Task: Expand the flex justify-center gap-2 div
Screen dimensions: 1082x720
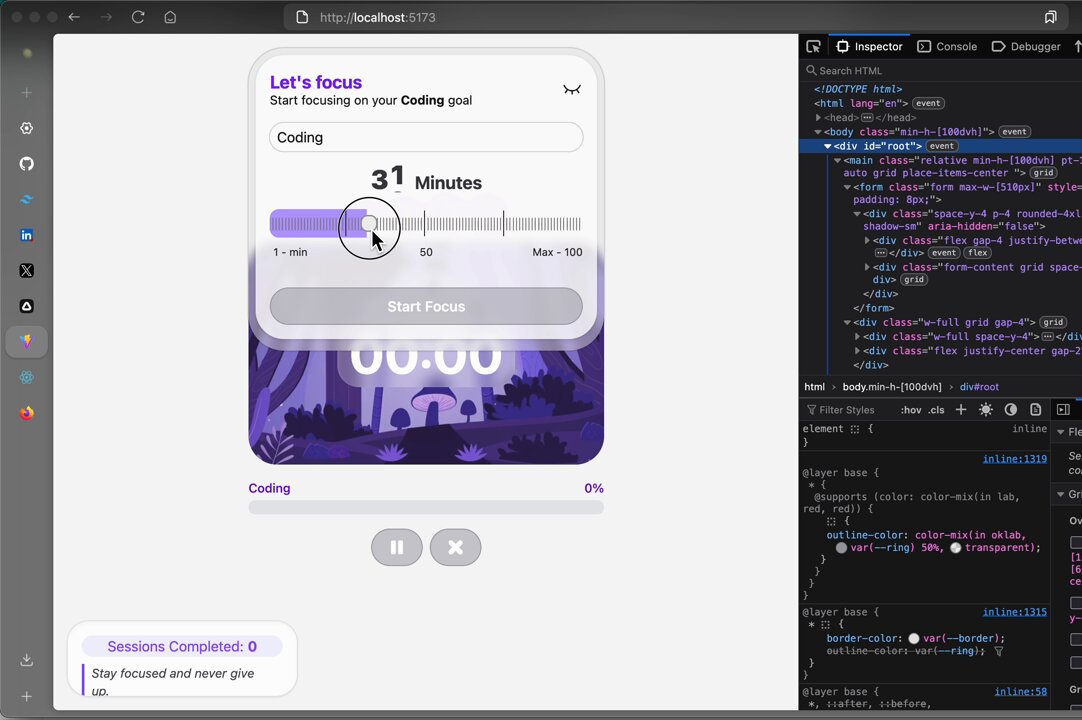Action: [x=857, y=351]
